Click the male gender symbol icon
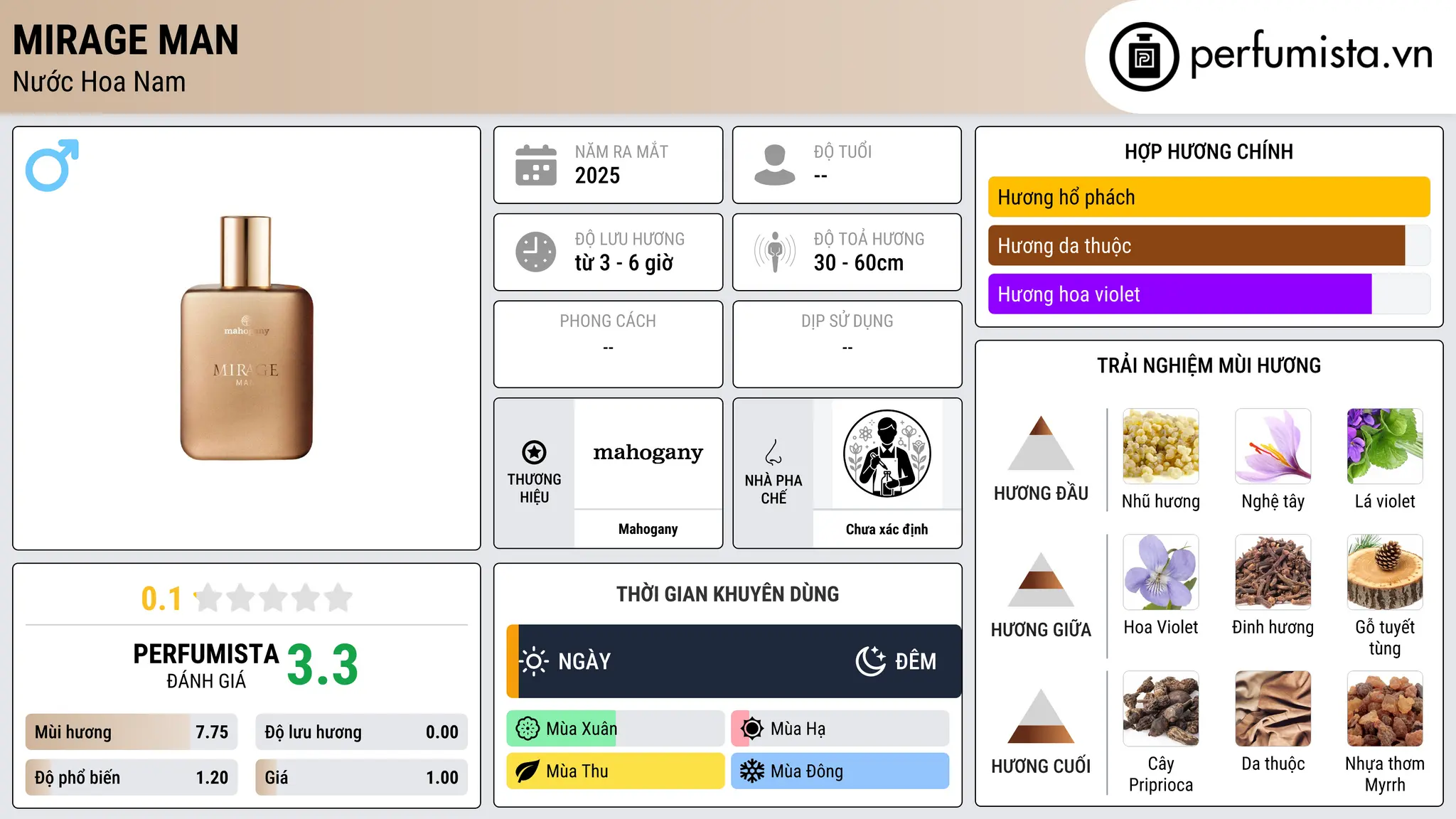This screenshot has height=819, width=1456. point(52,165)
